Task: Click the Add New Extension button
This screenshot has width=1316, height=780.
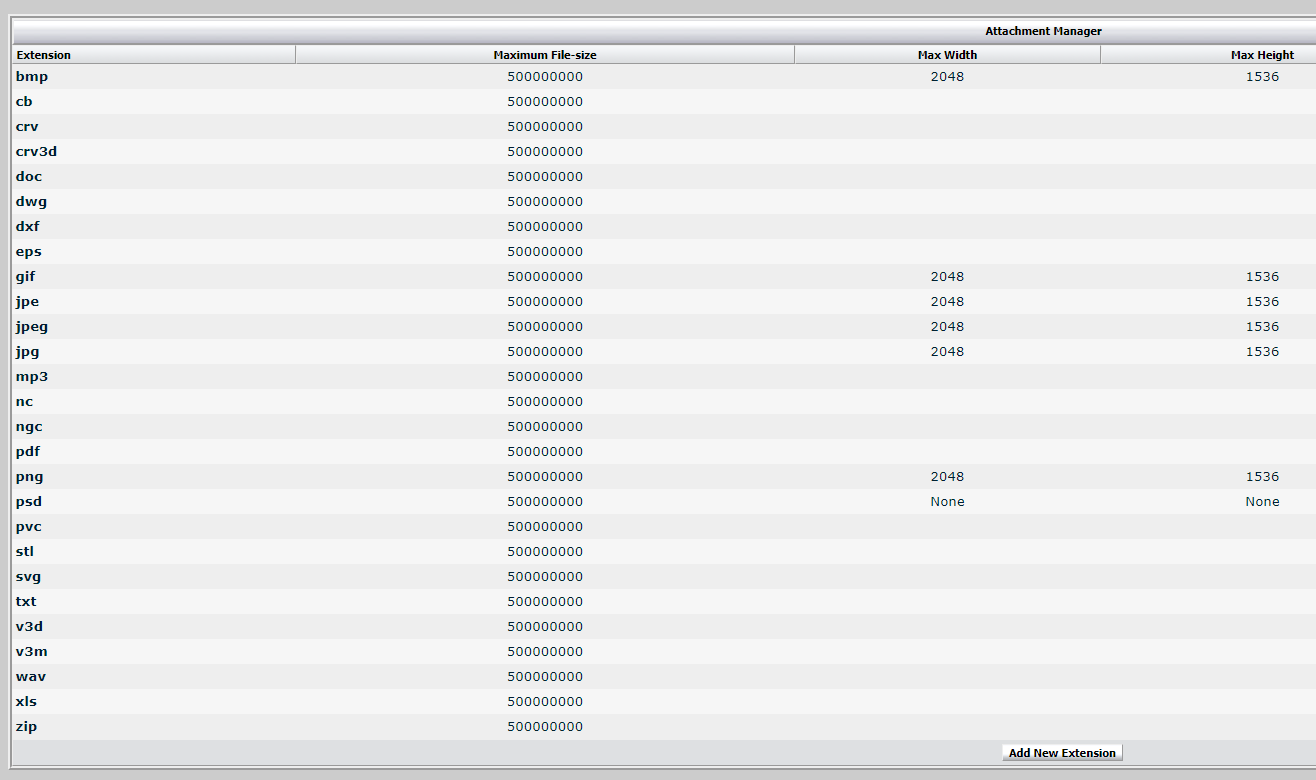Action: pos(1062,753)
